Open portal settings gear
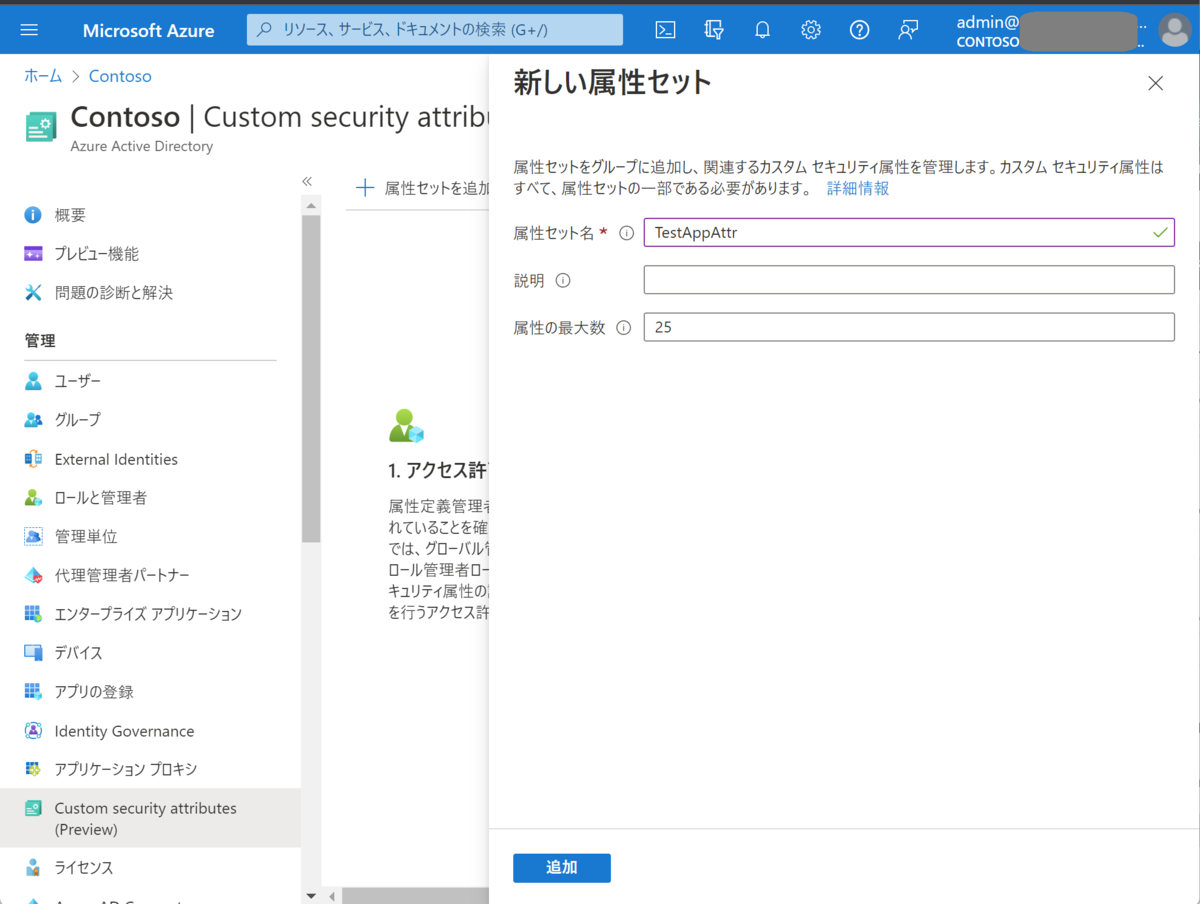The height and width of the screenshot is (904, 1200). [811, 30]
